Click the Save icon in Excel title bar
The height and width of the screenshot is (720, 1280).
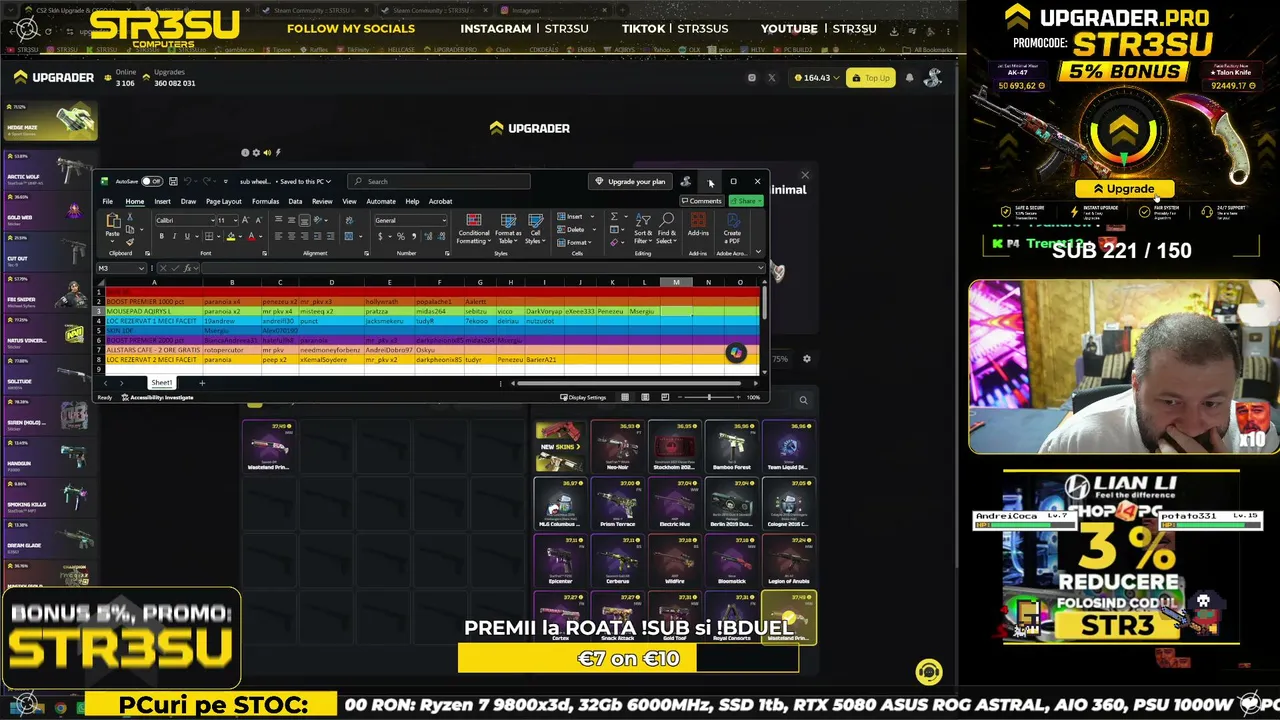(x=173, y=181)
